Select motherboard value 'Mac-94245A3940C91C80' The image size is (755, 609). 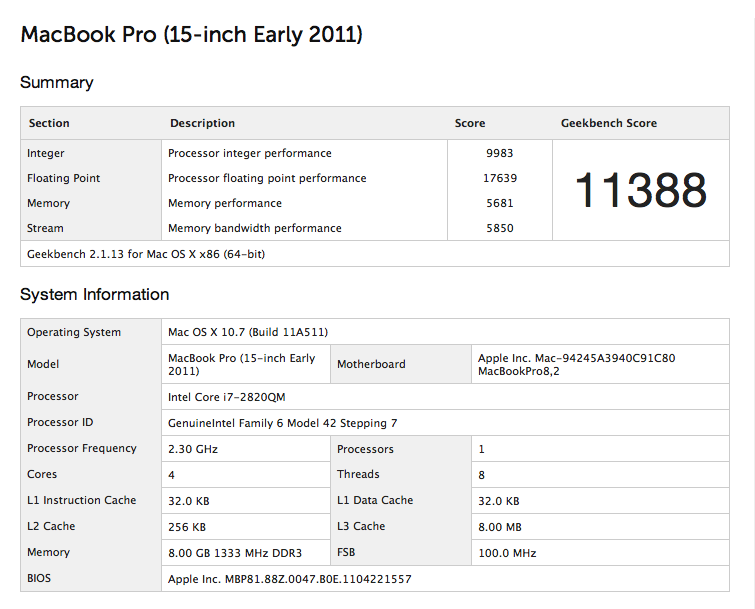pos(605,358)
